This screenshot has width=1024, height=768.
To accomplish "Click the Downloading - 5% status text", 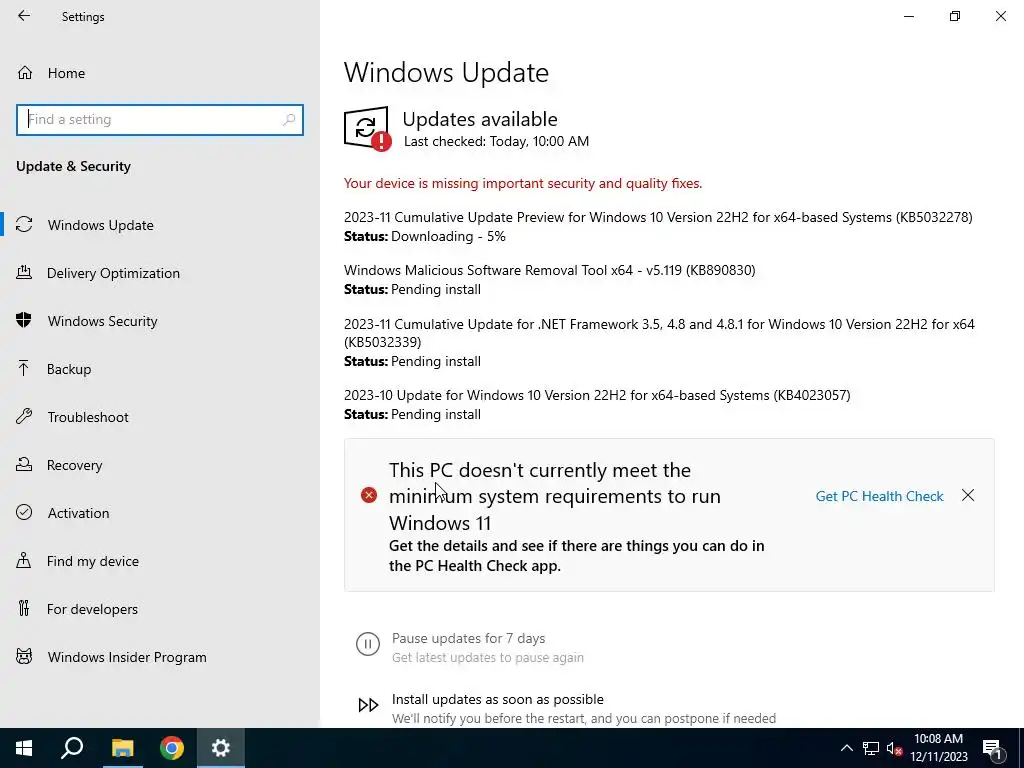I will coord(448,236).
